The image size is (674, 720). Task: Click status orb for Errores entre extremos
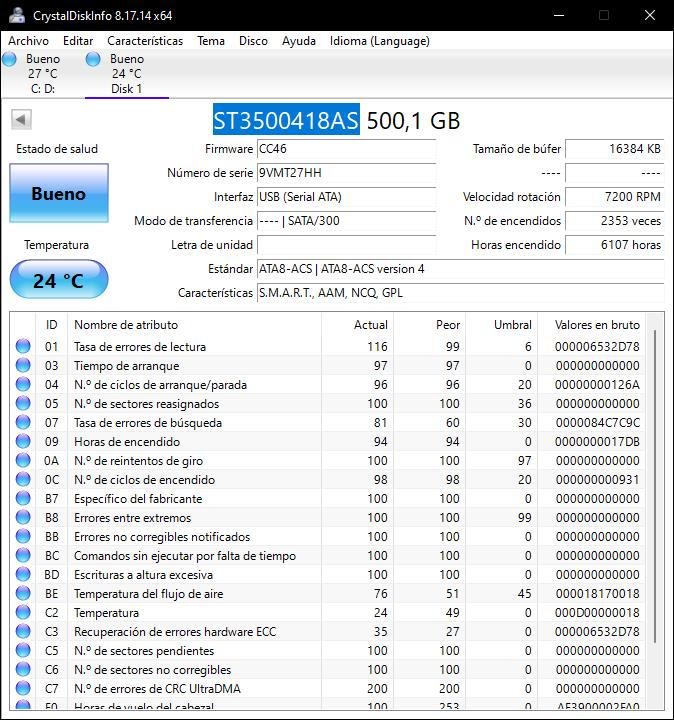[x=23, y=518]
